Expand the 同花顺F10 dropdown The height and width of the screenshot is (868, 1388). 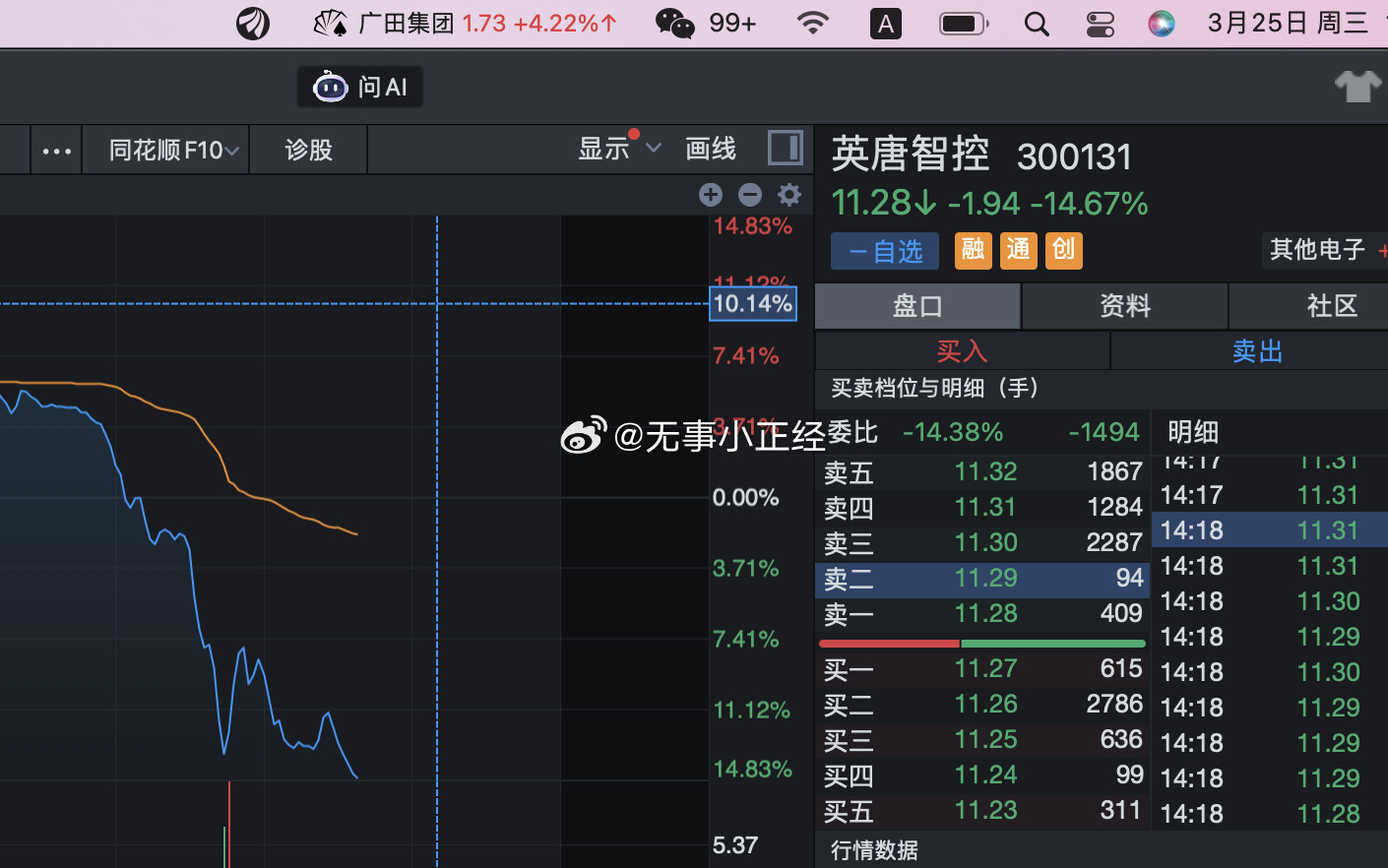[164, 149]
